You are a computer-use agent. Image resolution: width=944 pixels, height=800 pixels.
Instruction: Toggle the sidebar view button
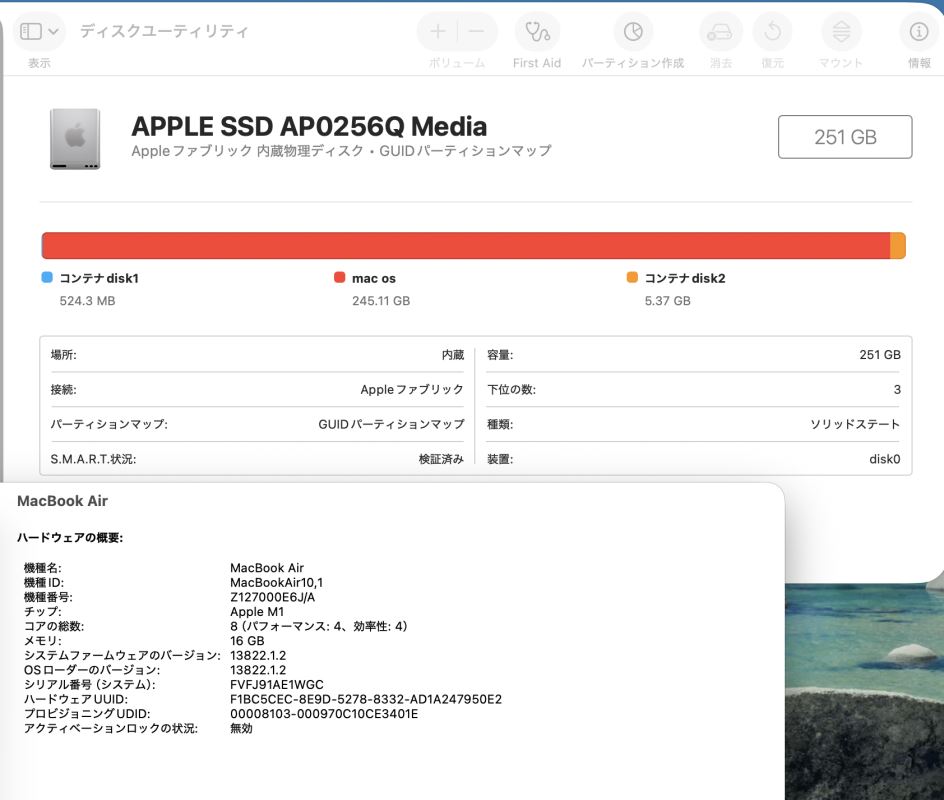31,32
